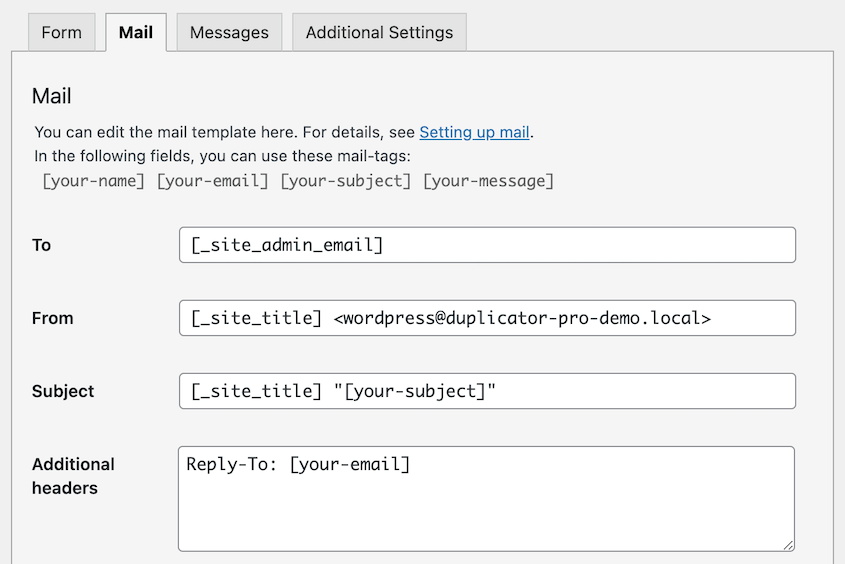Focus the Subject input field
This screenshot has width=845, height=564.
487,391
